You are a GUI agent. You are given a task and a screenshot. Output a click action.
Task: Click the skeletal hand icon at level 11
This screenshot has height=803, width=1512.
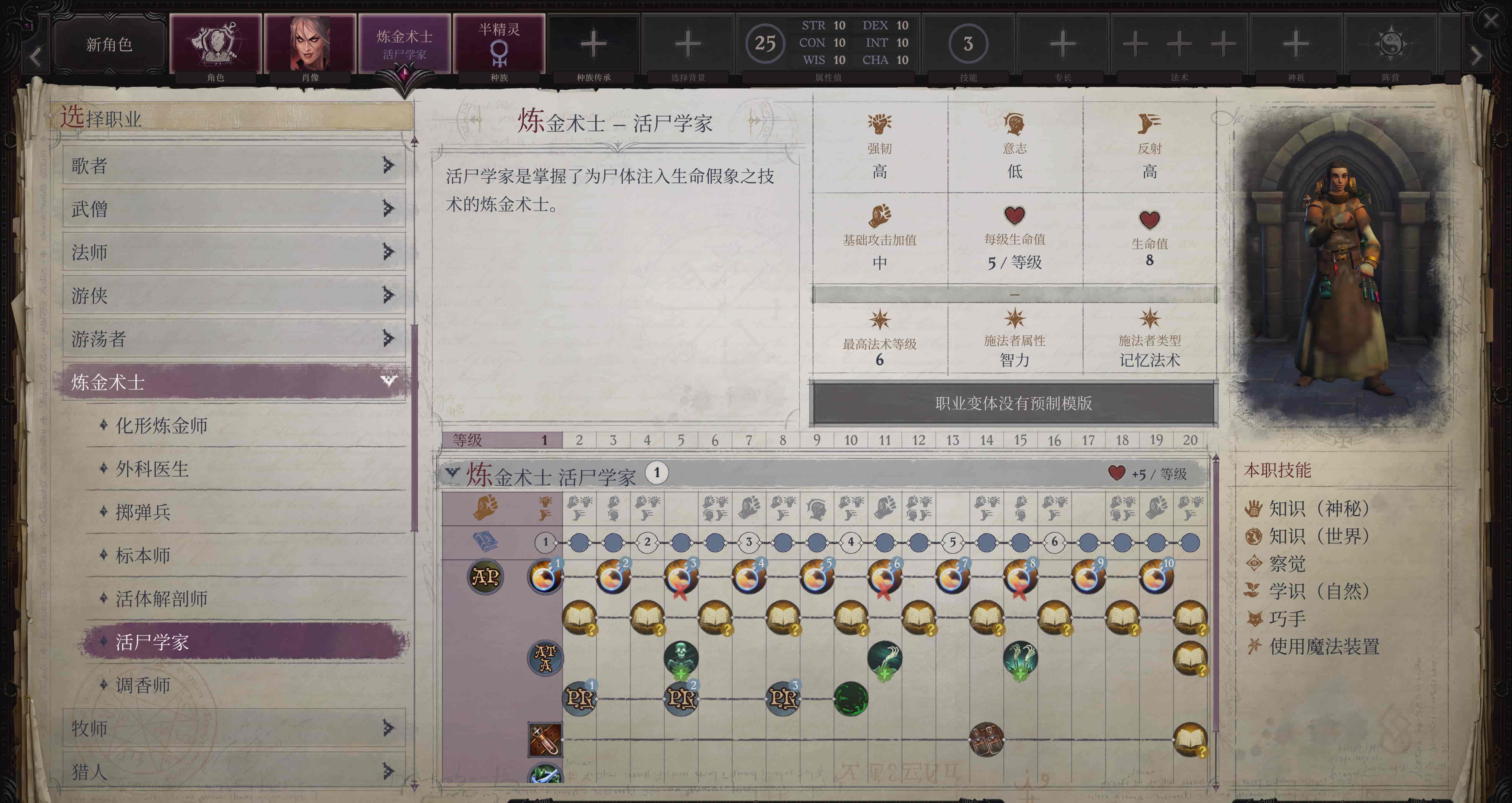coord(884,659)
